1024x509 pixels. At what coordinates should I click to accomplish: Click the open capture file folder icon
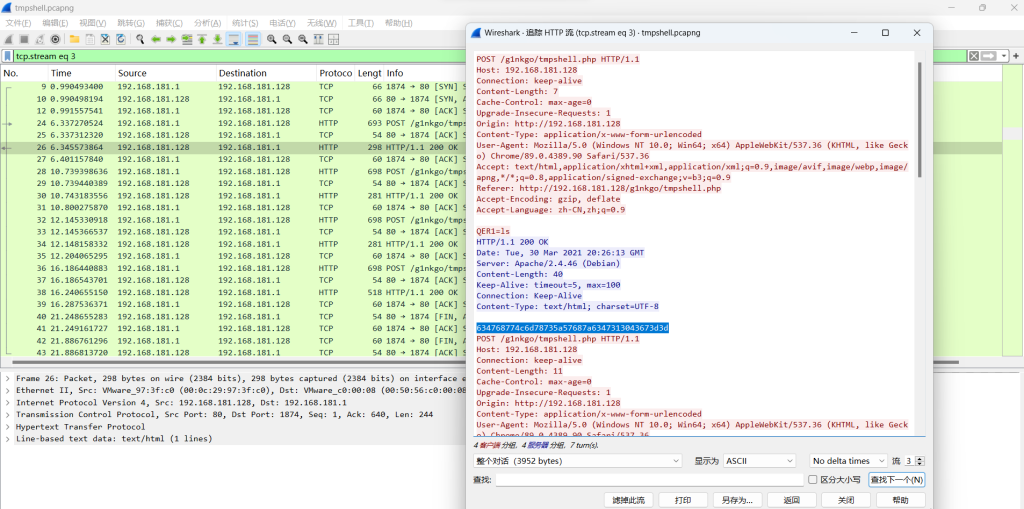73,39
